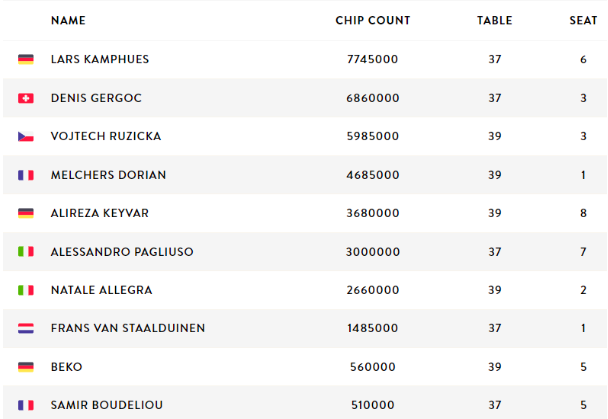Open Vojtech Ruzicka's player entry
Screen dimensions: 608x419
105,136
